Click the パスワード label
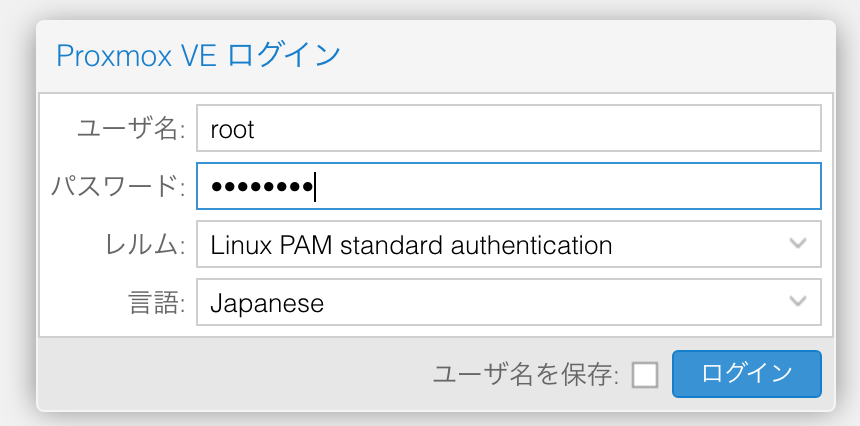 pos(118,187)
